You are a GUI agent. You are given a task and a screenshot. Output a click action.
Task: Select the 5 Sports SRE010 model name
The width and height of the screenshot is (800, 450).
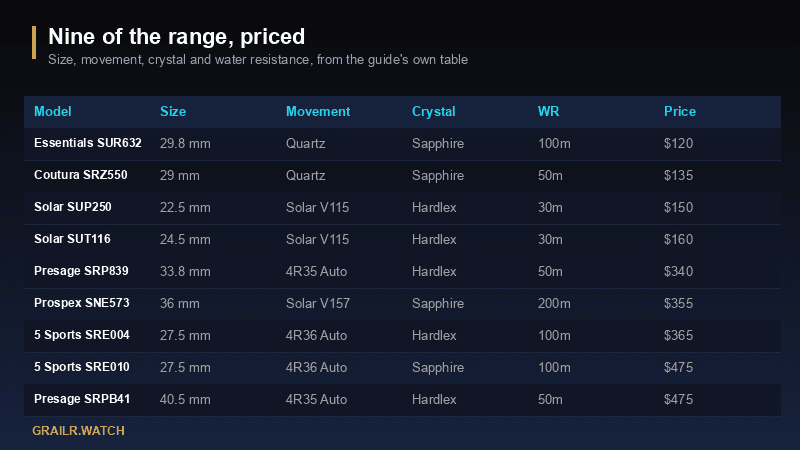(82, 367)
